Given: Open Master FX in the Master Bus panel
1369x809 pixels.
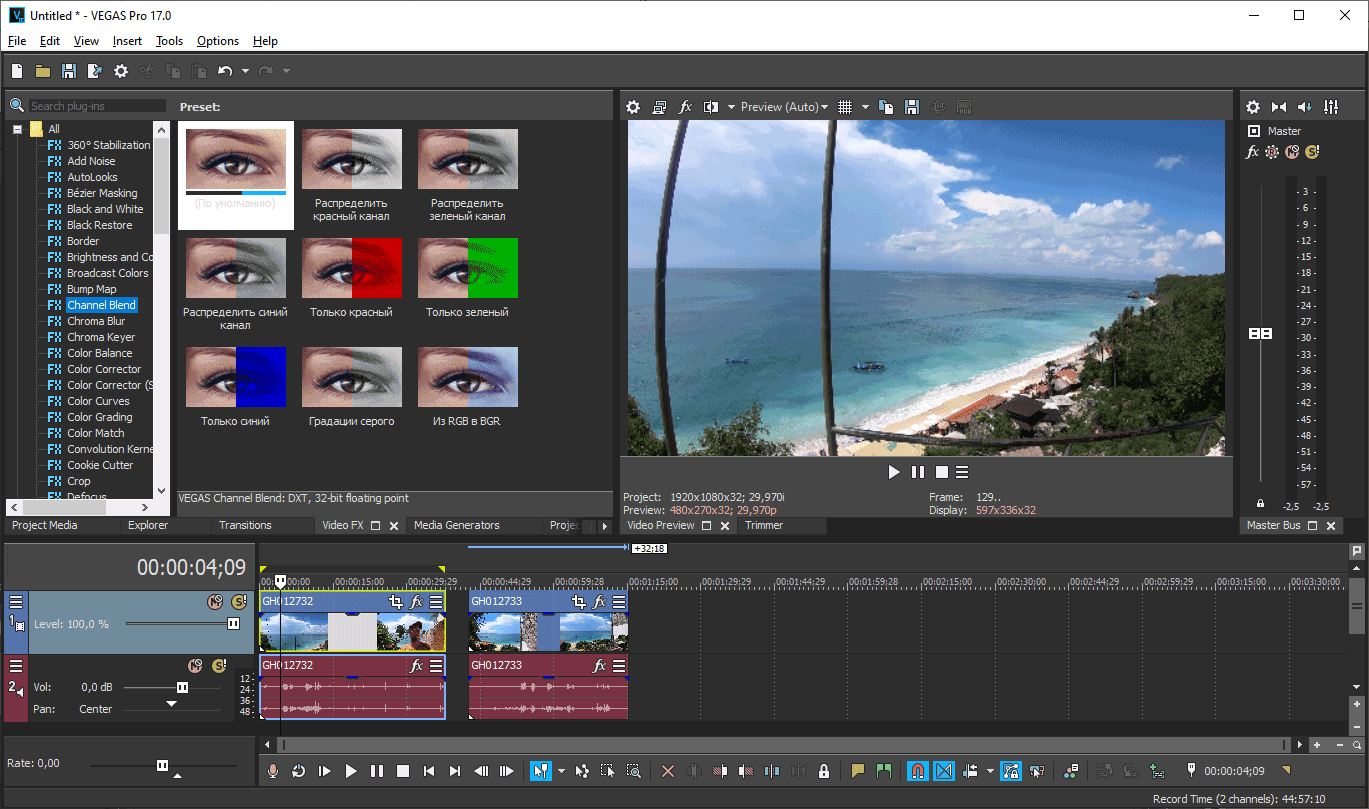Looking at the screenshot, I should click(x=1252, y=152).
